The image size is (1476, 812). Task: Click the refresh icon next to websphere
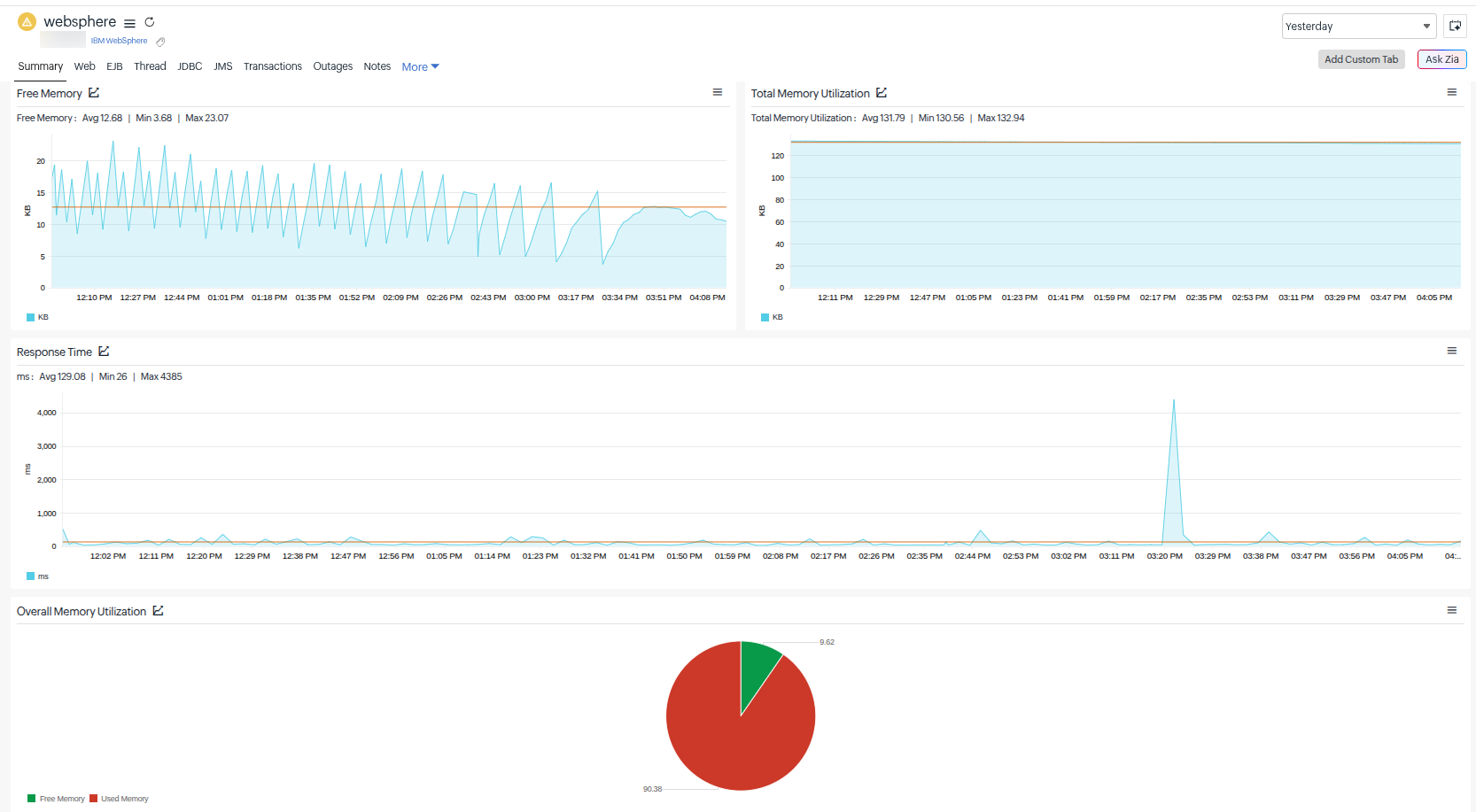(x=150, y=22)
